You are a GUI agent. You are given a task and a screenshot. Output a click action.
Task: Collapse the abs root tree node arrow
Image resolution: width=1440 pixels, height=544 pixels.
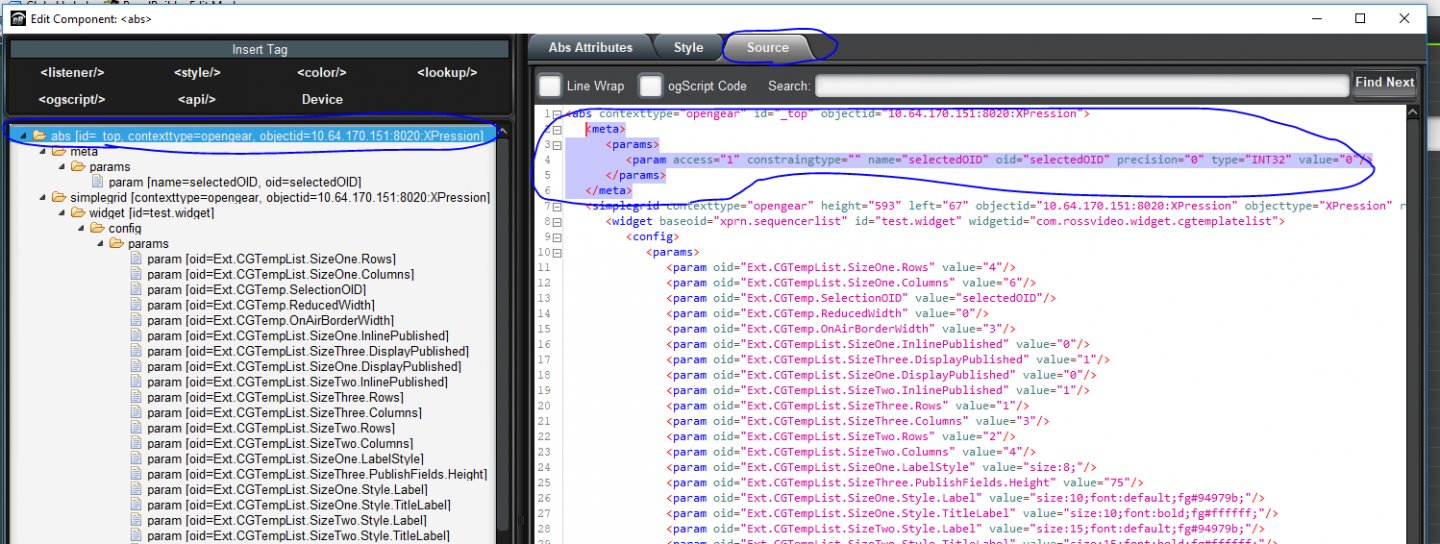[23, 136]
